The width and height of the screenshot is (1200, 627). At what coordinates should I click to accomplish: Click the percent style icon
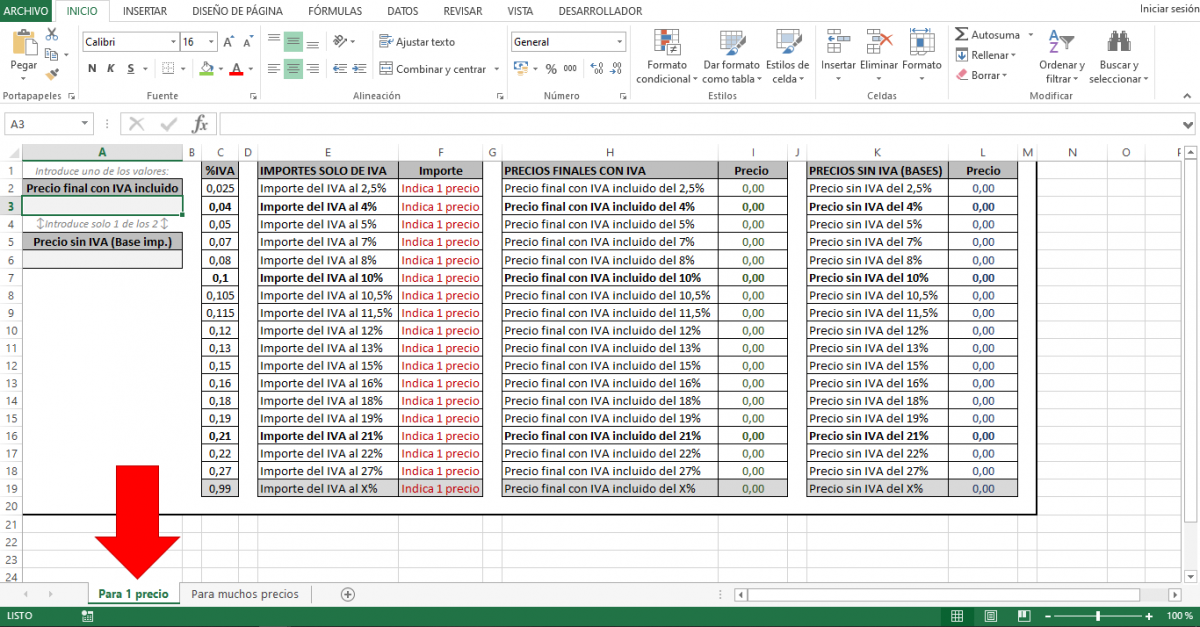[x=550, y=69]
